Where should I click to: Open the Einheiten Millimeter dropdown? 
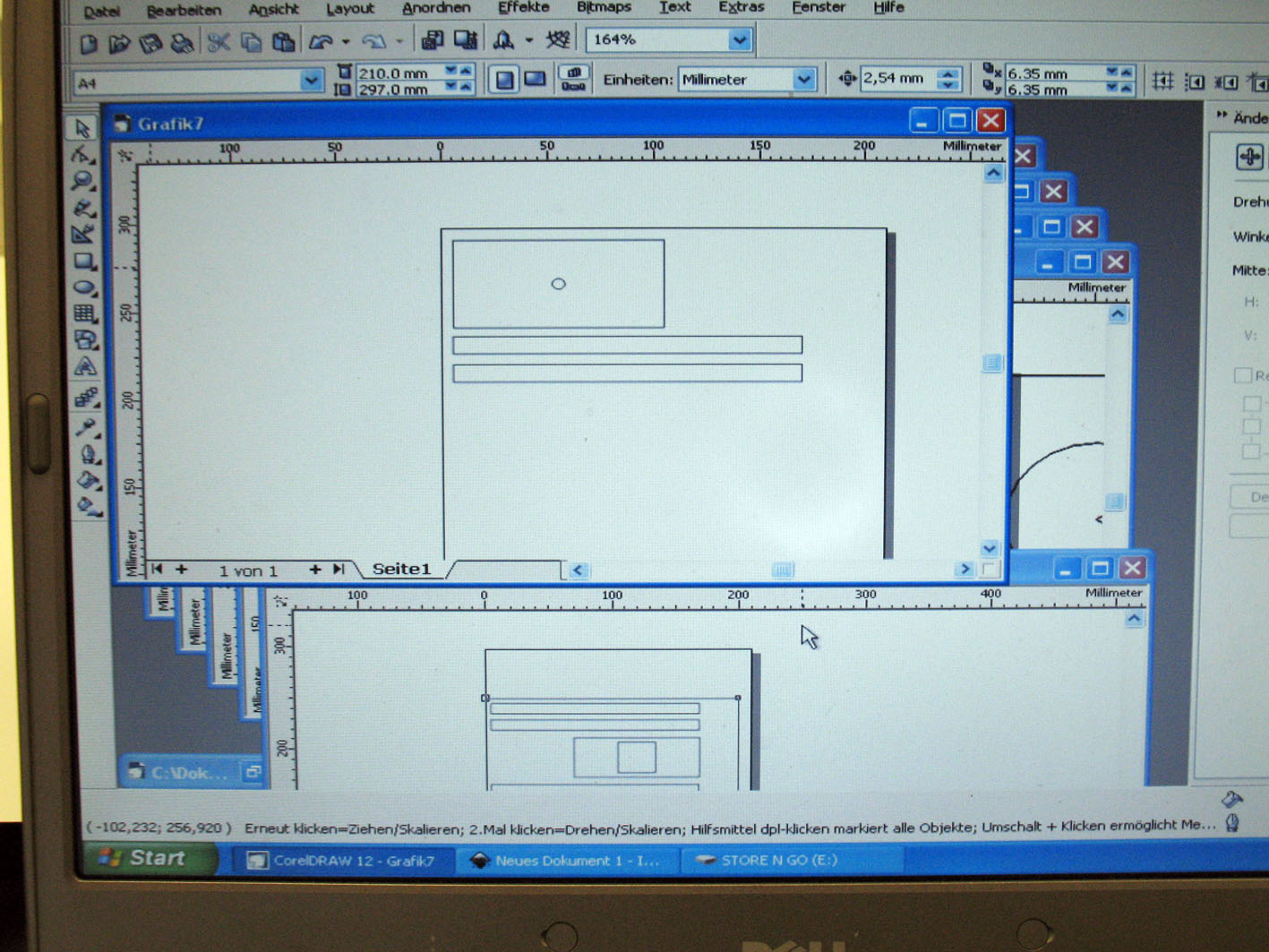pos(803,80)
